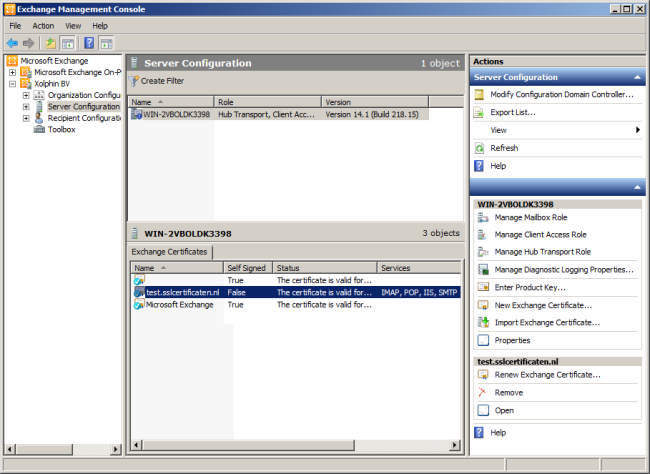This screenshot has width=650, height=474.
Task: Collapse the Server Configuration actions section
Action: pos(637,78)
